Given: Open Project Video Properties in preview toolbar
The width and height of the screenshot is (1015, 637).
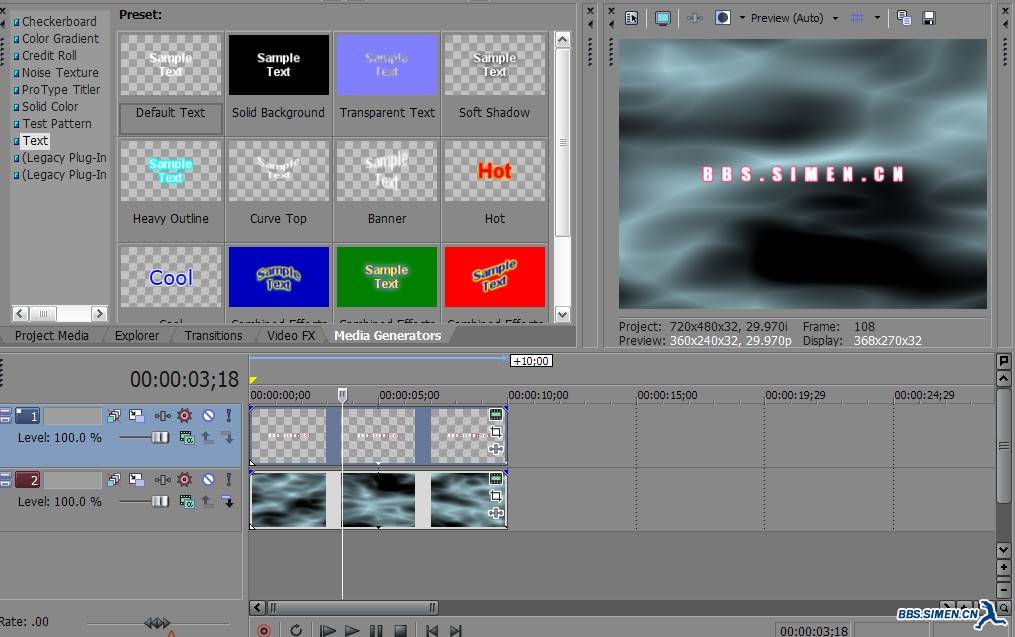Looking at the screenshot, I should [x=631, y=18].
